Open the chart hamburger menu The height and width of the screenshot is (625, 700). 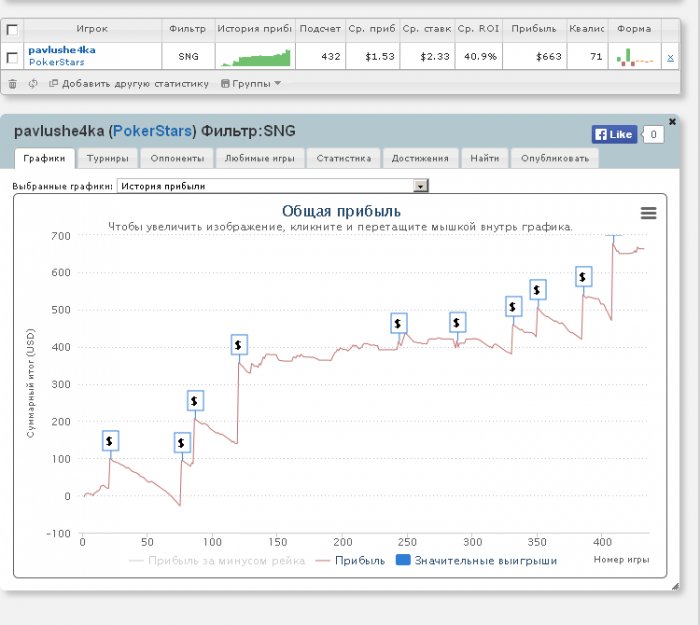coord(648,213)
